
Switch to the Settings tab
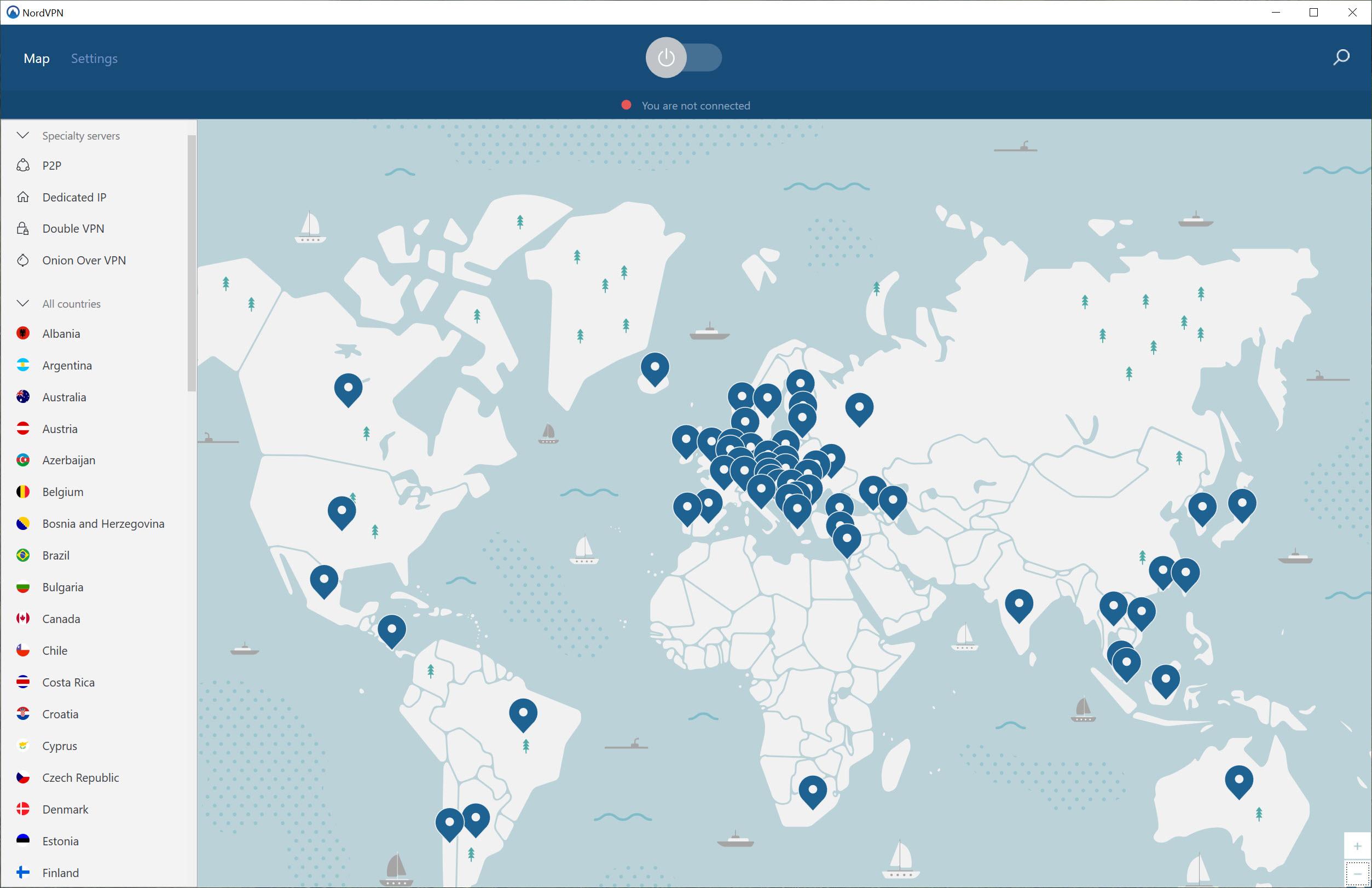(94, 58)
